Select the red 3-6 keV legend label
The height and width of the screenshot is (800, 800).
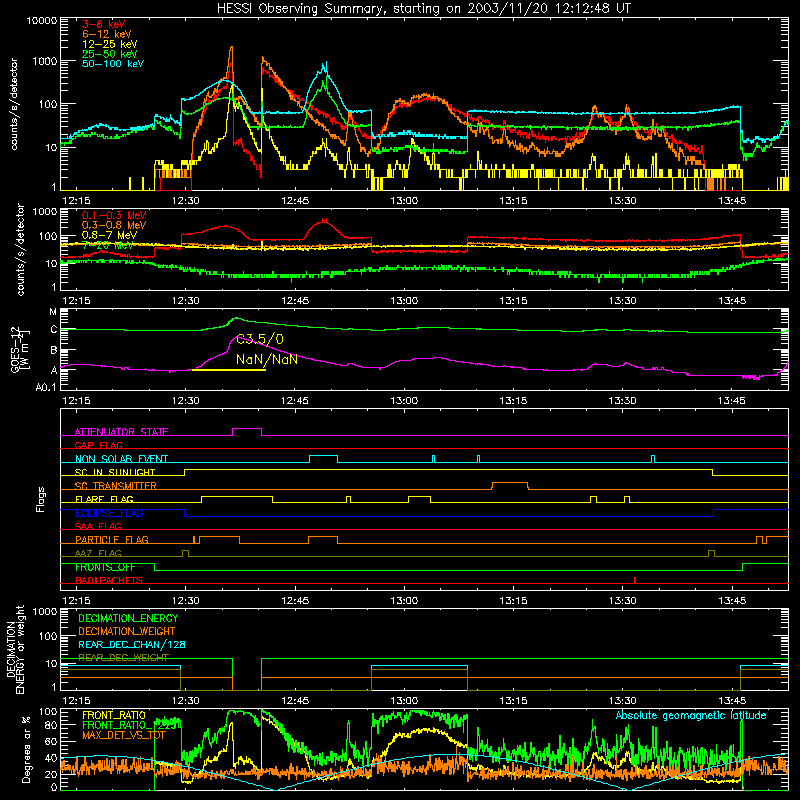pos(103,24)
